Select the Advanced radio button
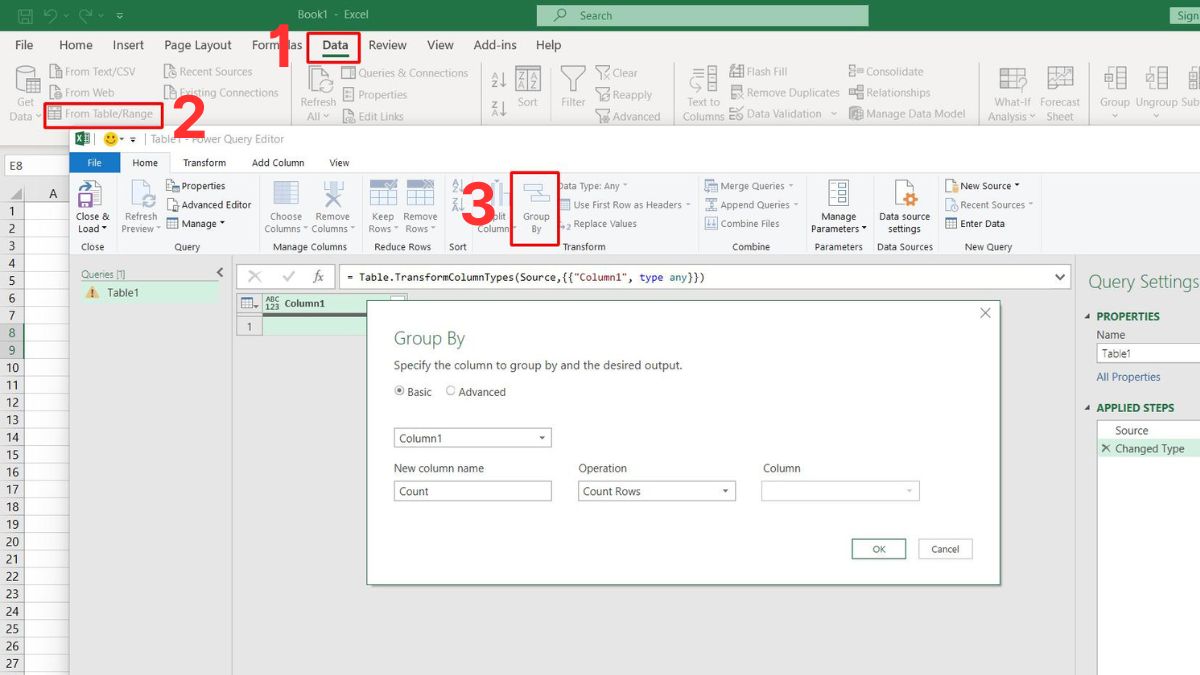 pyautogui.click(x=451, y=392)
